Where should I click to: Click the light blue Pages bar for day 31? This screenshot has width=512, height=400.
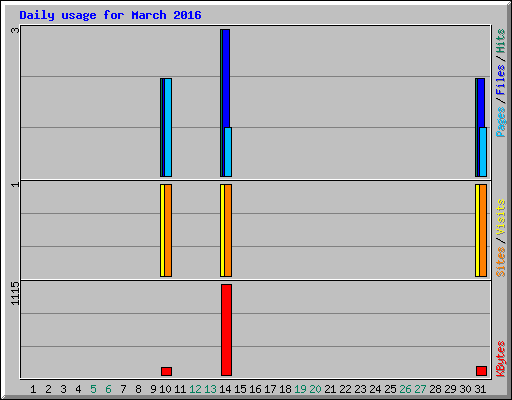pyautogui.click(x=483, y=152)
